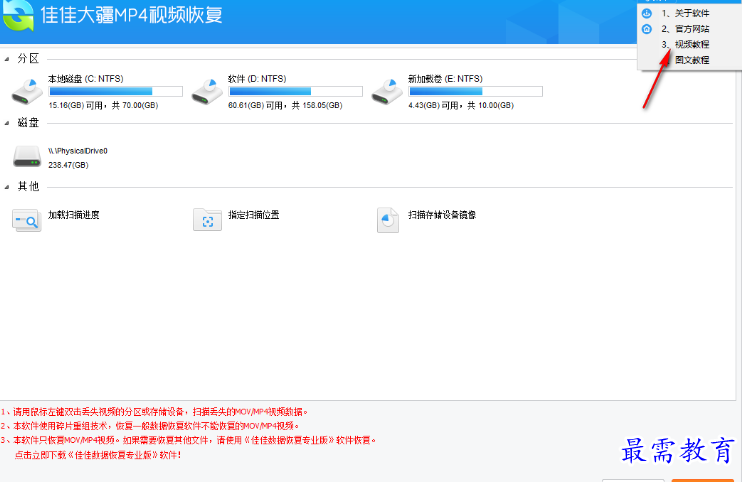Click the scan storage device image icon

(388, 220)
